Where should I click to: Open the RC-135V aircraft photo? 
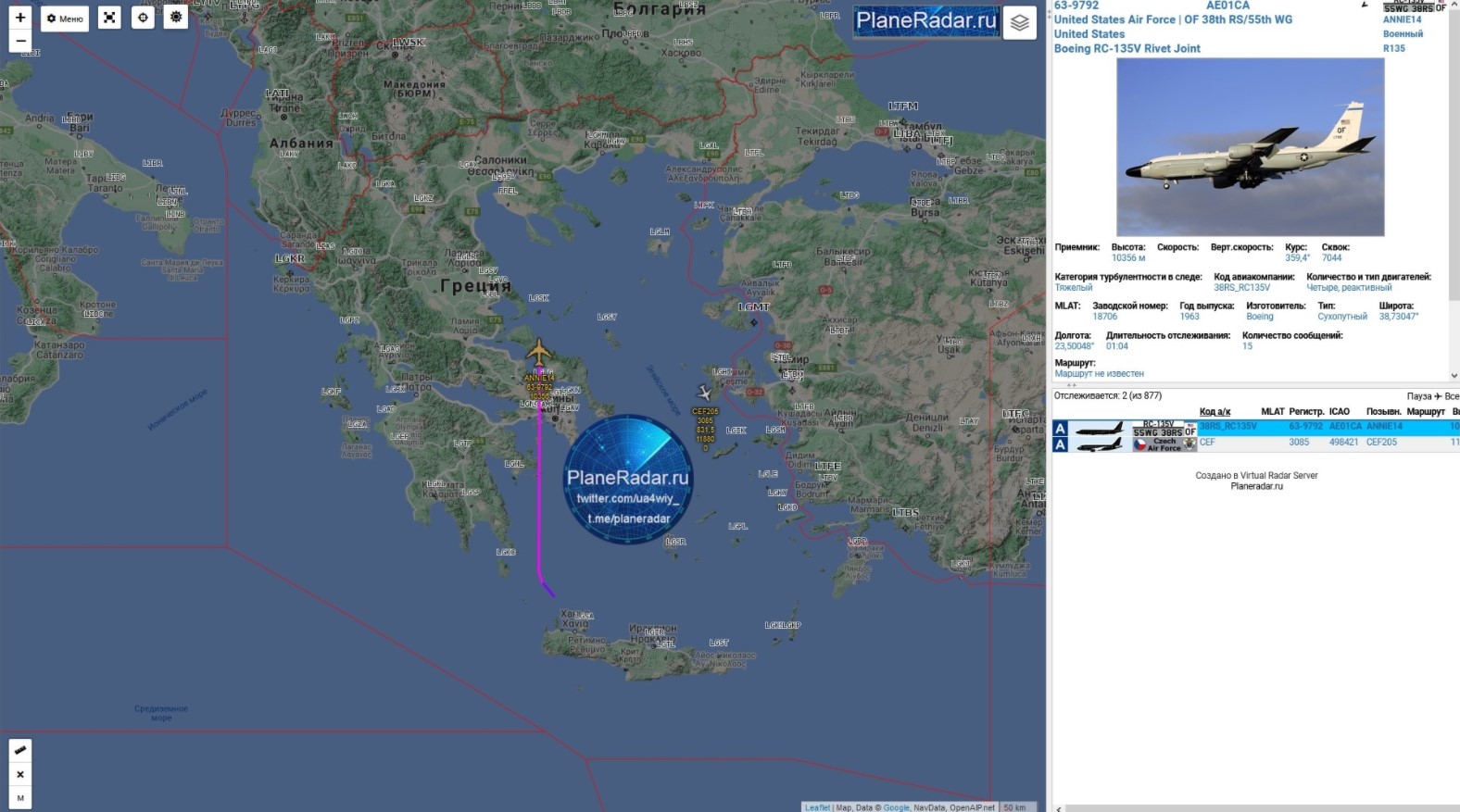pyautogui.click(x=1250, y=147)
